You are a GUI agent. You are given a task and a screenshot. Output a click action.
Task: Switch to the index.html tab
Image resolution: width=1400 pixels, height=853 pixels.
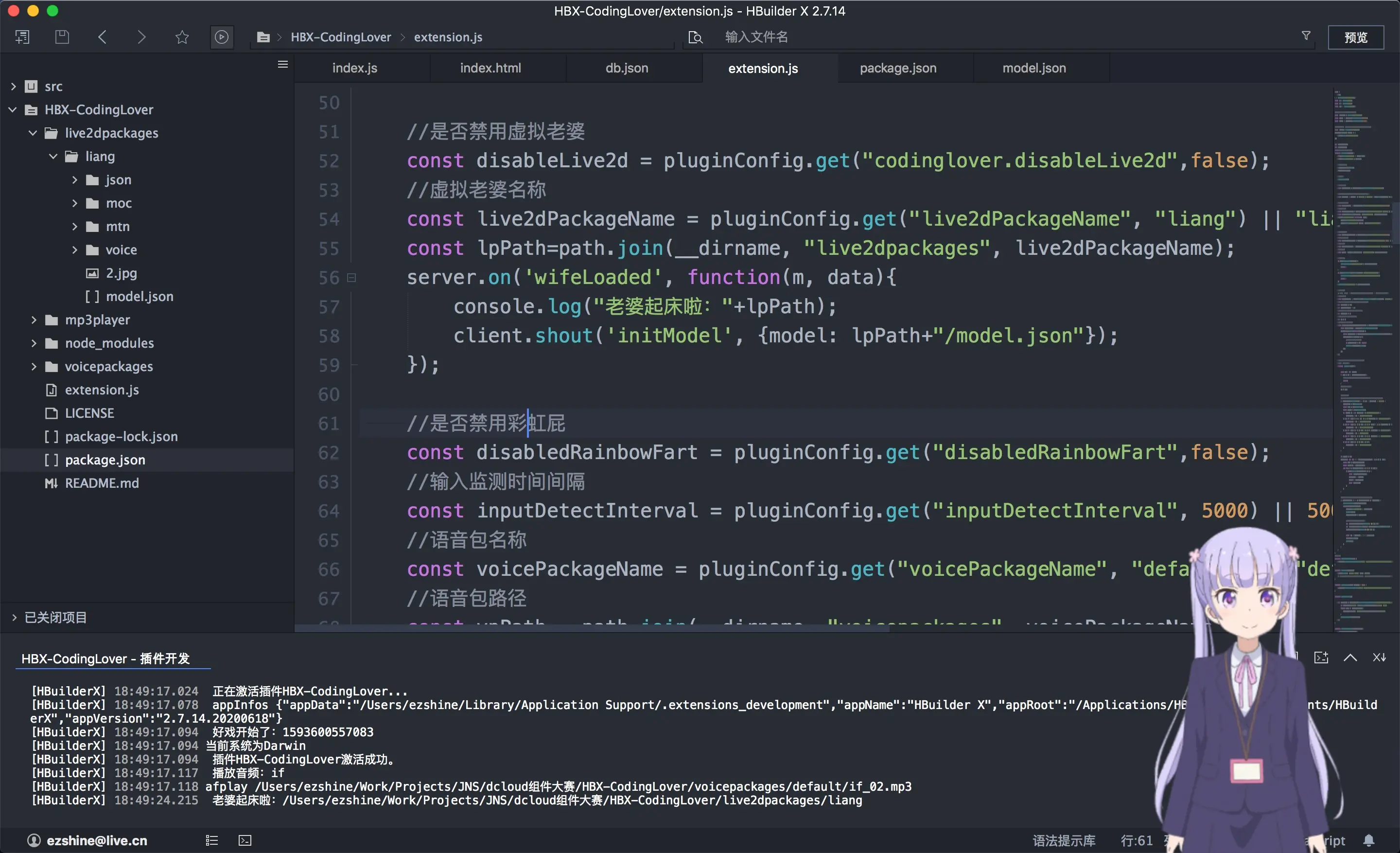coord(490,68)
